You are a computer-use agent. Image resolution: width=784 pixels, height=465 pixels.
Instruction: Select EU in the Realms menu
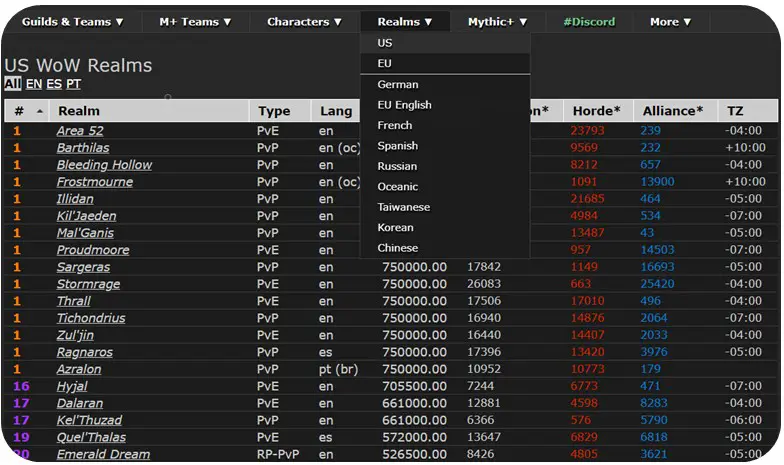445,64
